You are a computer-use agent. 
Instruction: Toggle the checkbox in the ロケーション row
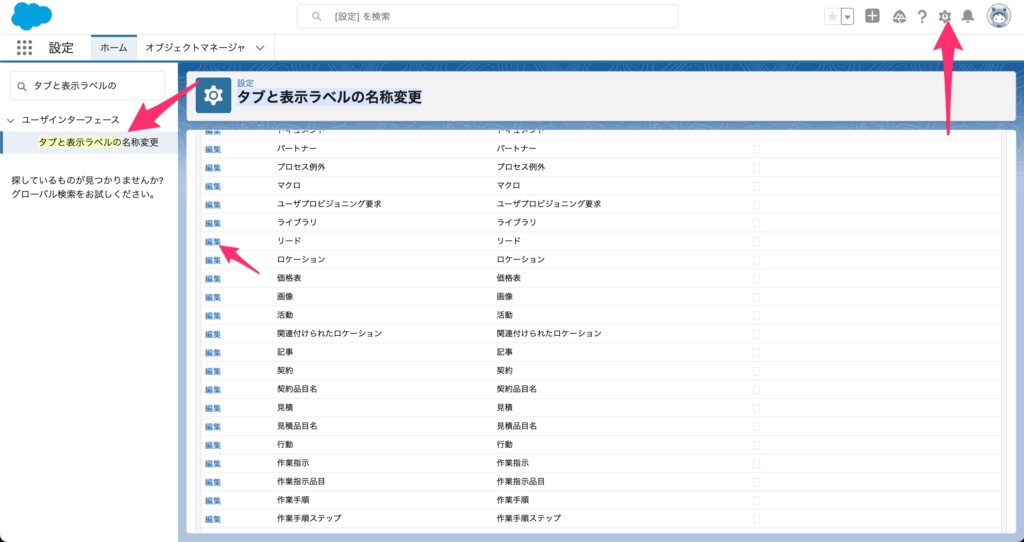click(756, 260)
